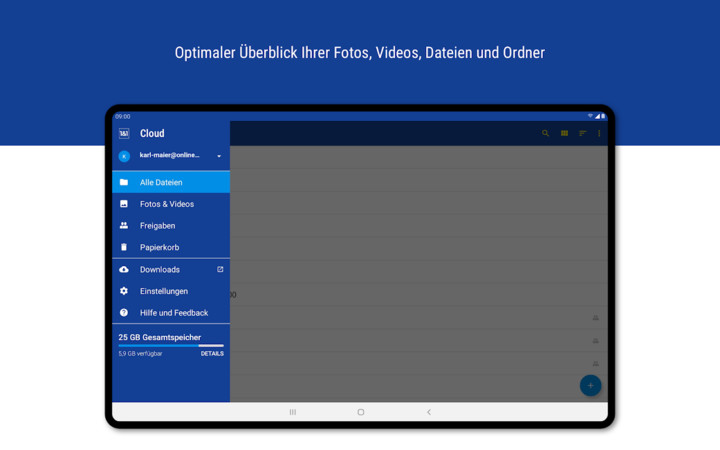Click the Freigaben people icon

point(124,226)
